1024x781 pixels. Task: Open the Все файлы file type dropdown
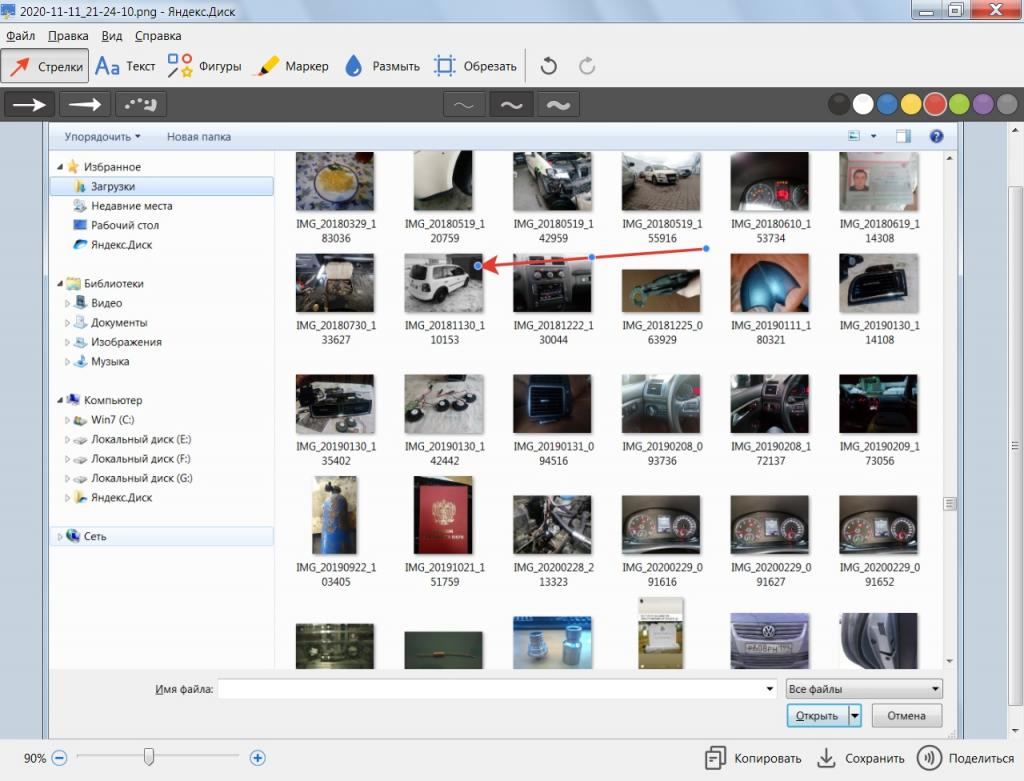pos(864,689)
